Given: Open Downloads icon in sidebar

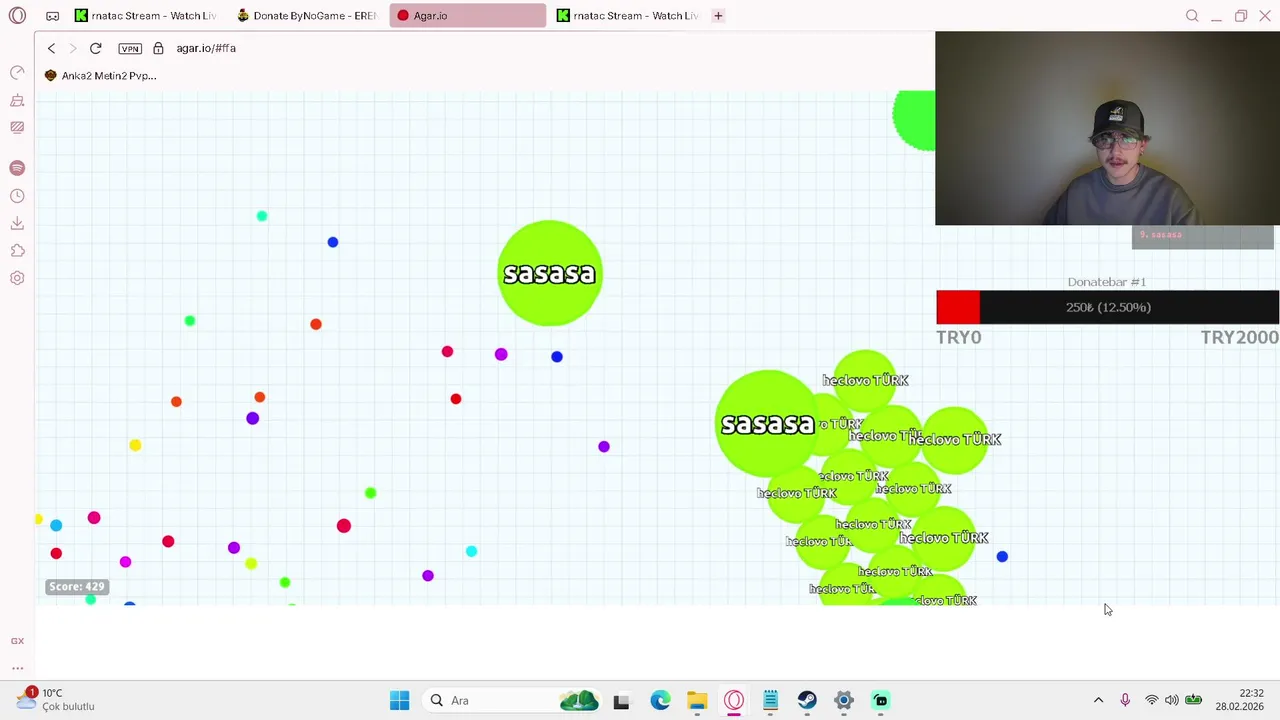Looking at the screenshot, I should click(x=17, y=223).
